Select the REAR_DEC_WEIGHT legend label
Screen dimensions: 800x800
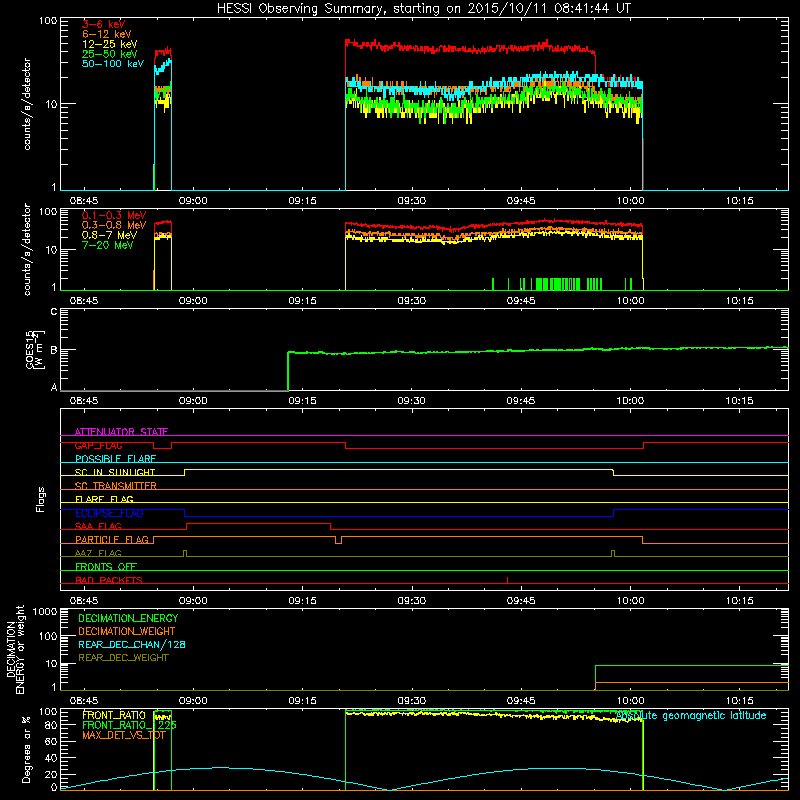(123, 658)
